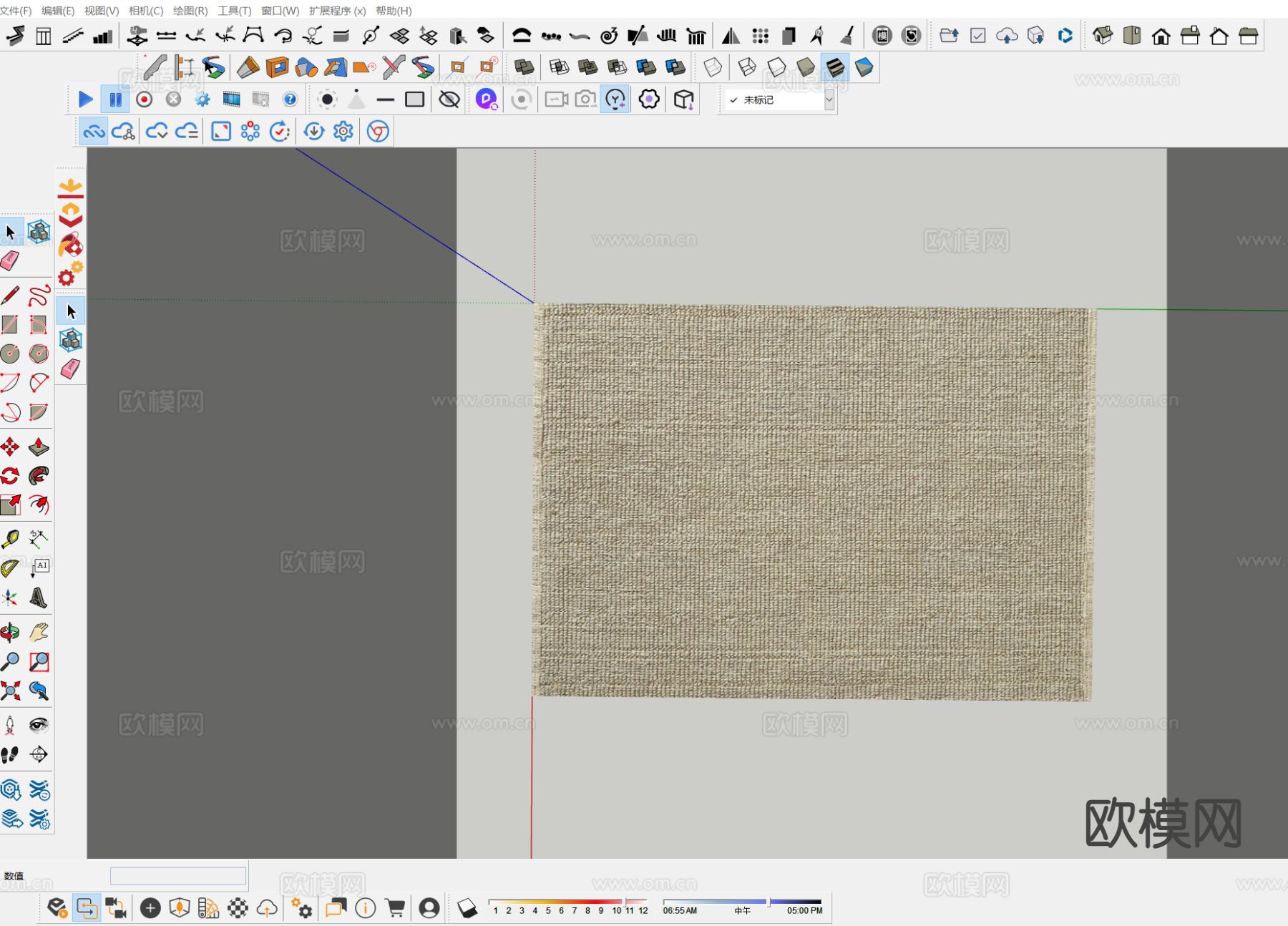Select the Push/Pull tool
1288x926 pixels.
tap(39, 447)
